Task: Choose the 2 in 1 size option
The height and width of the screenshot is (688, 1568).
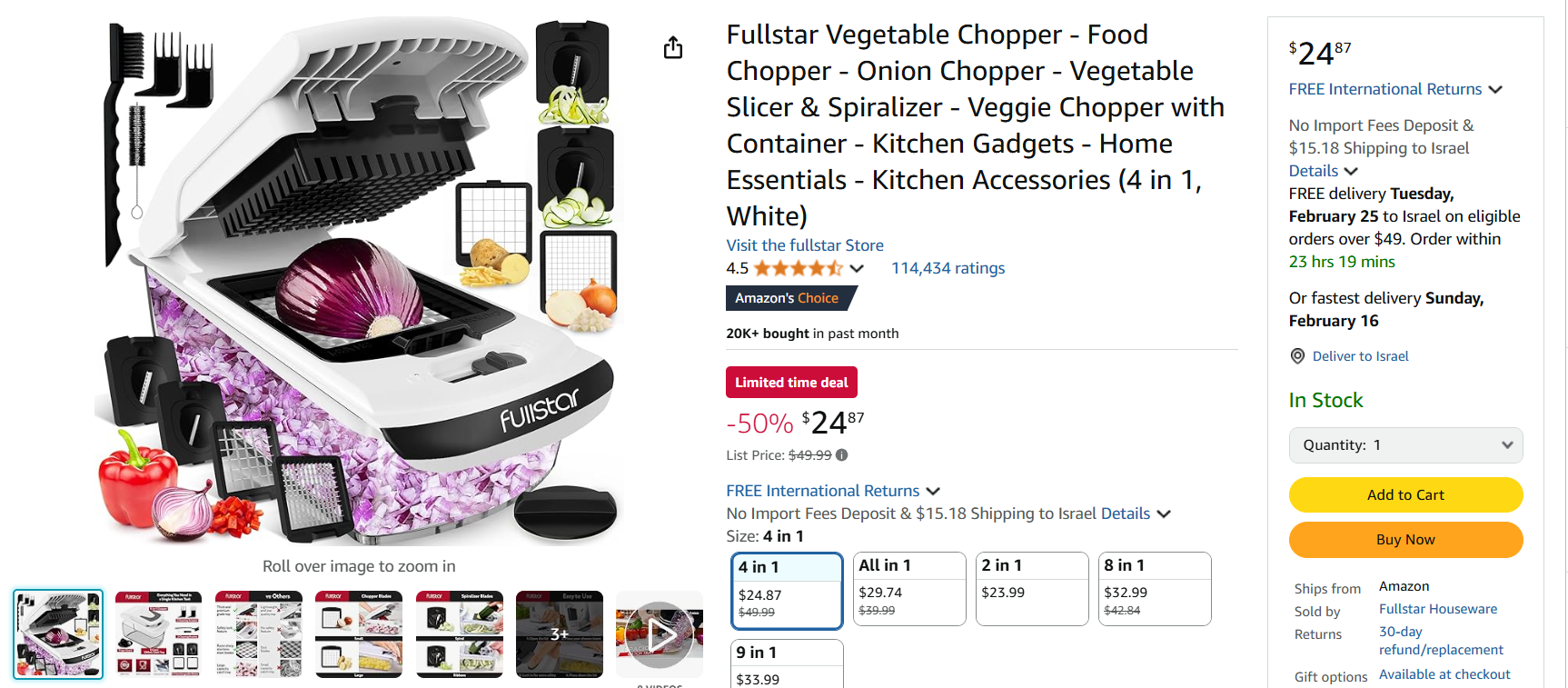Action: point(1031,589)
